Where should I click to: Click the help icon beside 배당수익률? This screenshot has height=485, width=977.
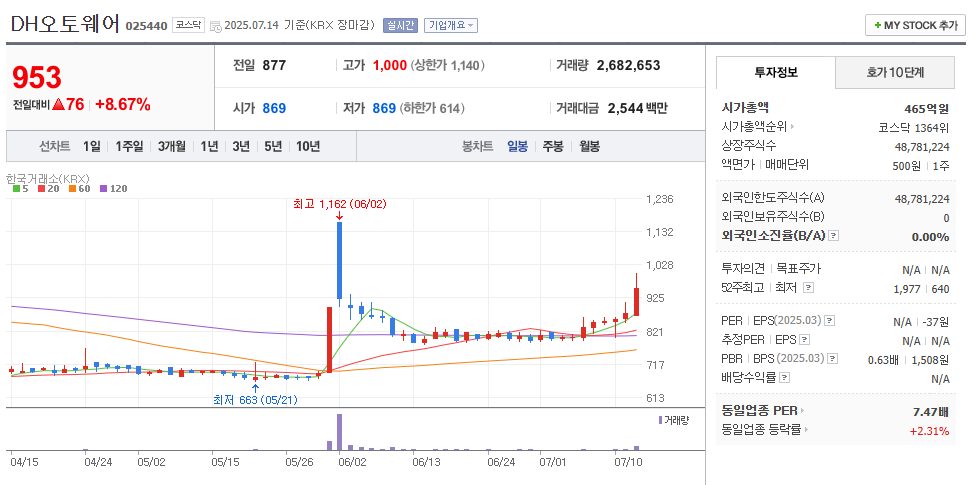784,378
